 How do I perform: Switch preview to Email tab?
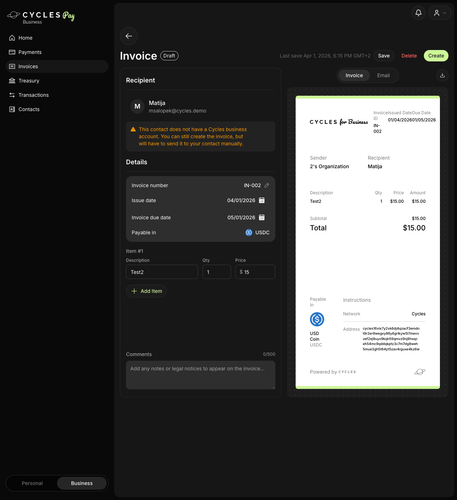pyautogui.click(x=383, y=76)
